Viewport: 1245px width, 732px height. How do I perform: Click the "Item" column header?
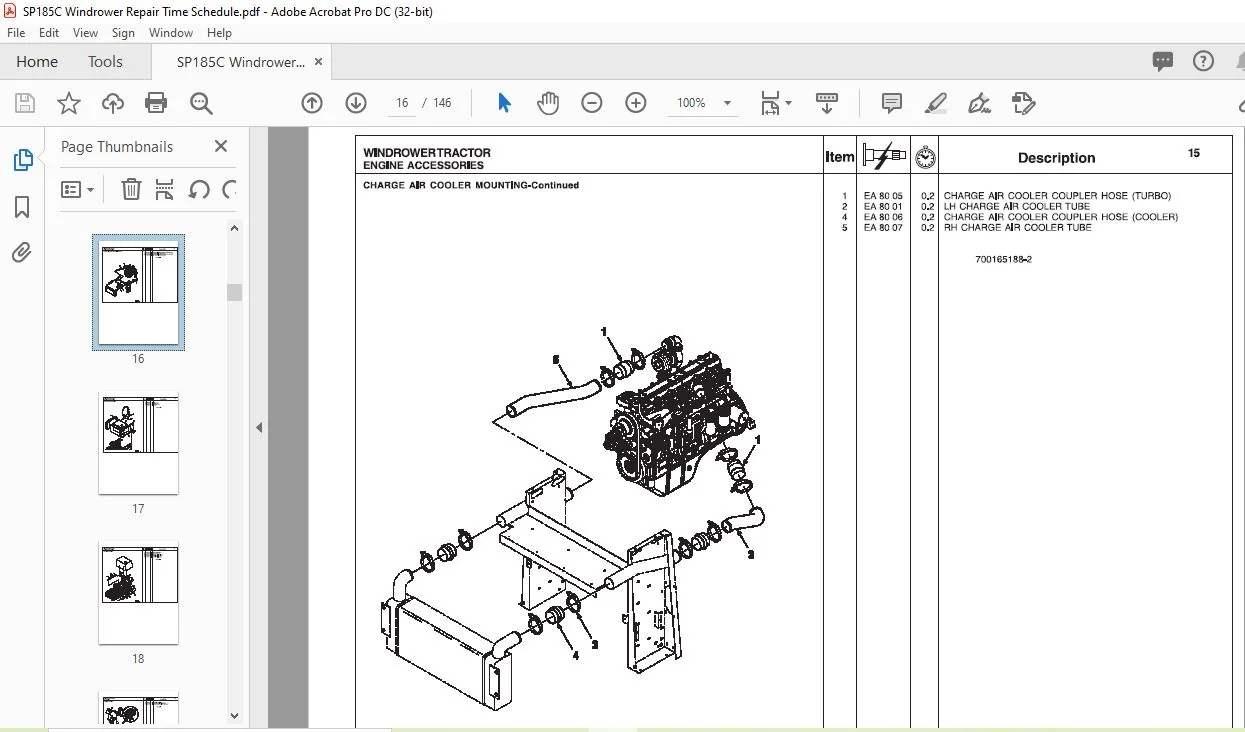click(x=840, y=157)
